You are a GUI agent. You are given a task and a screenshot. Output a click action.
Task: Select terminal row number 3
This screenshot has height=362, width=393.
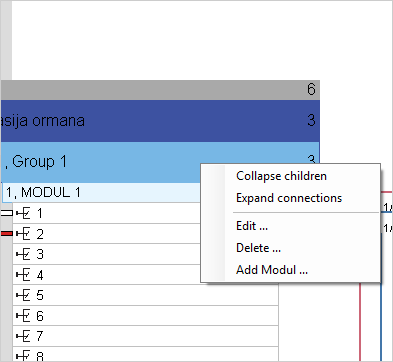[x=107, y=254]
